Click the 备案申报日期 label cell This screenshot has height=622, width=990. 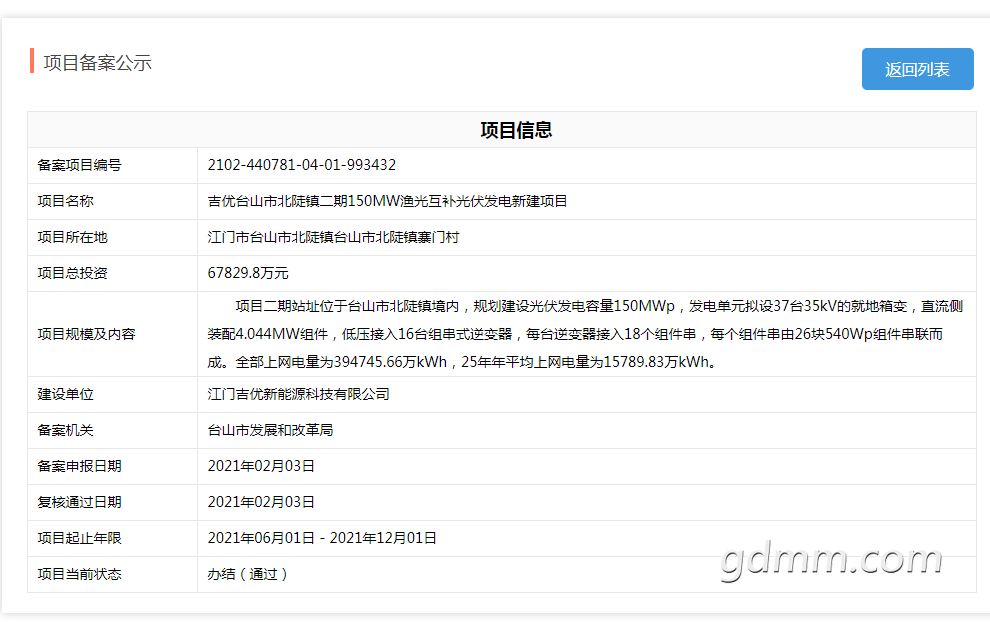(x=112, y=467)
